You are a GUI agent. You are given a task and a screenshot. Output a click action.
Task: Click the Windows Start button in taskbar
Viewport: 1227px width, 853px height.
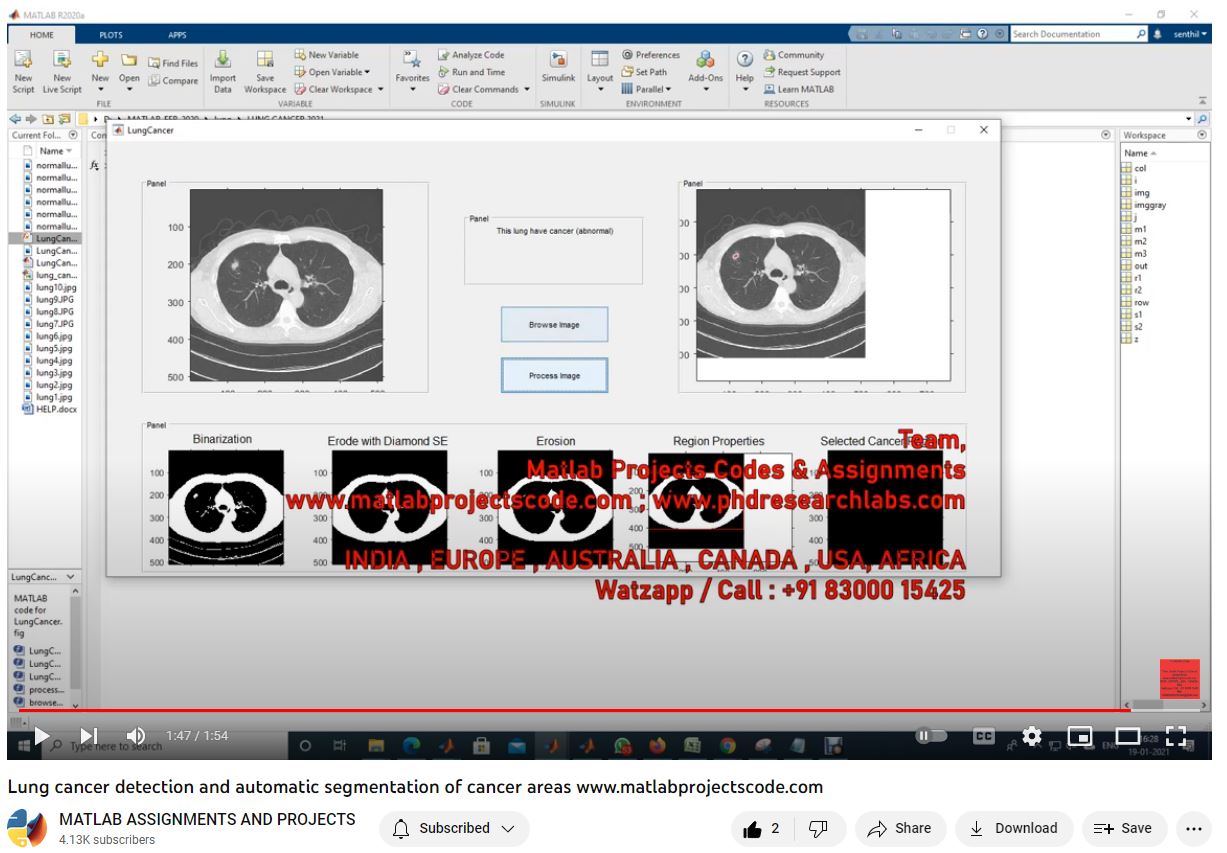point(23,746)
